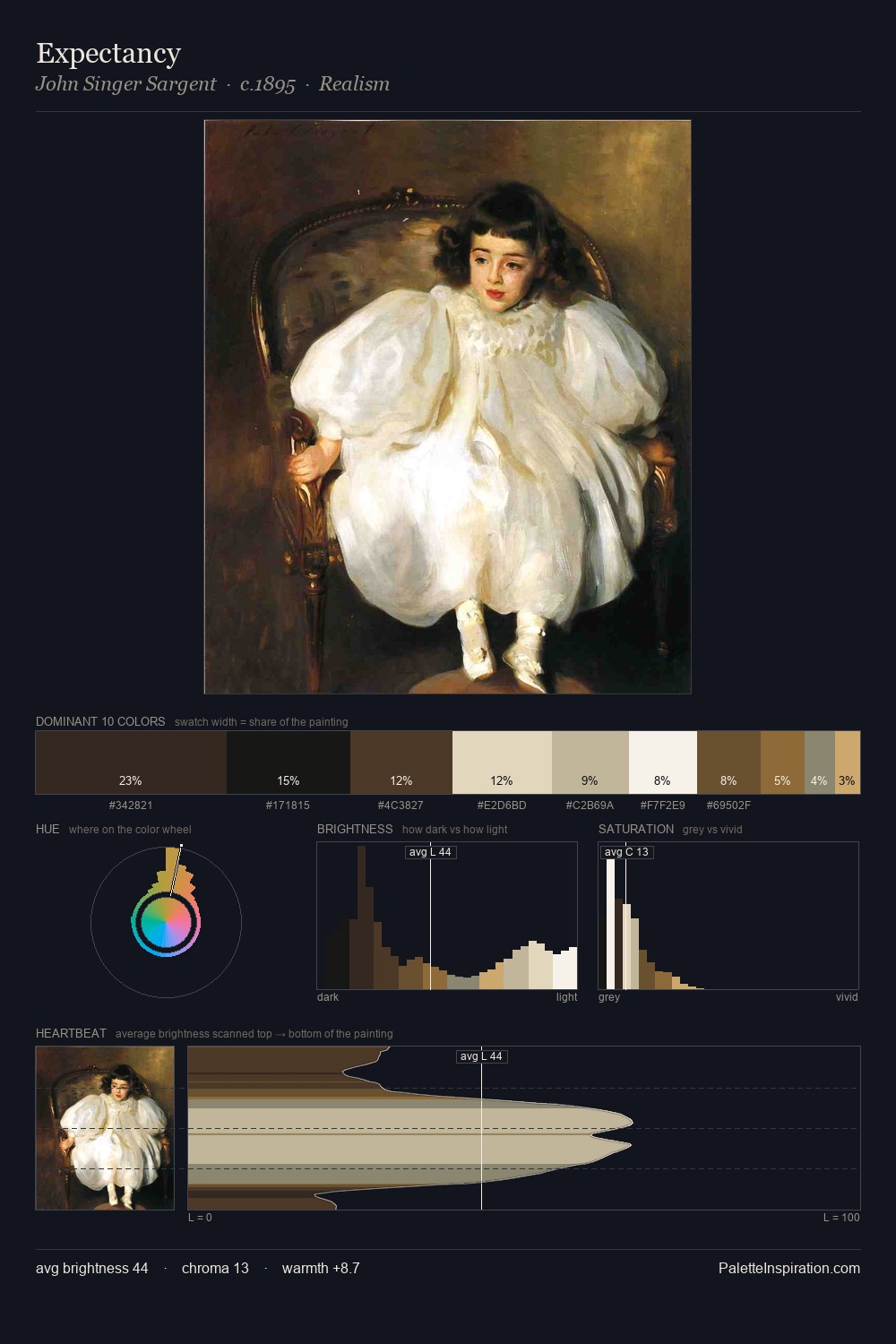Choose the 12% cream #E2D6BD swatch

click(502, 762)
